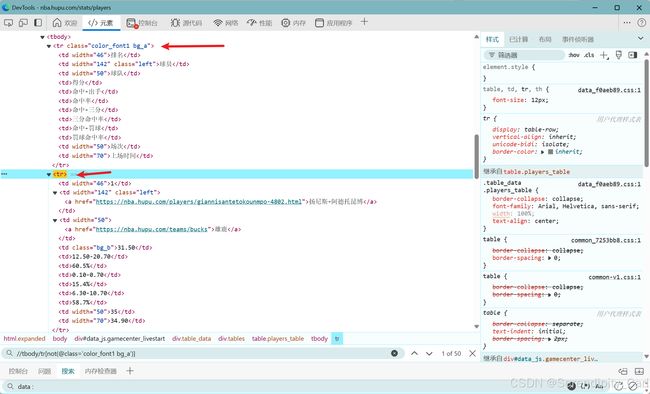Open common_7253bb8.css:1 source link

606,240
